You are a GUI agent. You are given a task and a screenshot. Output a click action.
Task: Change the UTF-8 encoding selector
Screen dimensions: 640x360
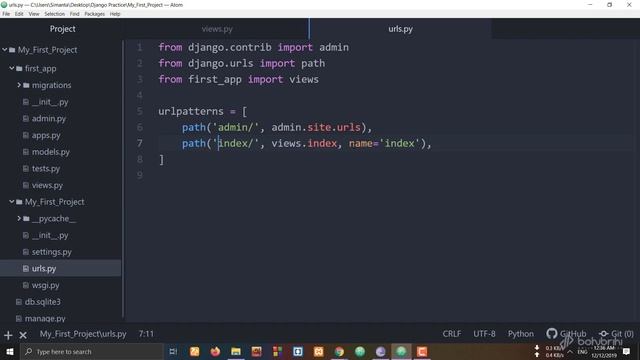coord(484,334)
